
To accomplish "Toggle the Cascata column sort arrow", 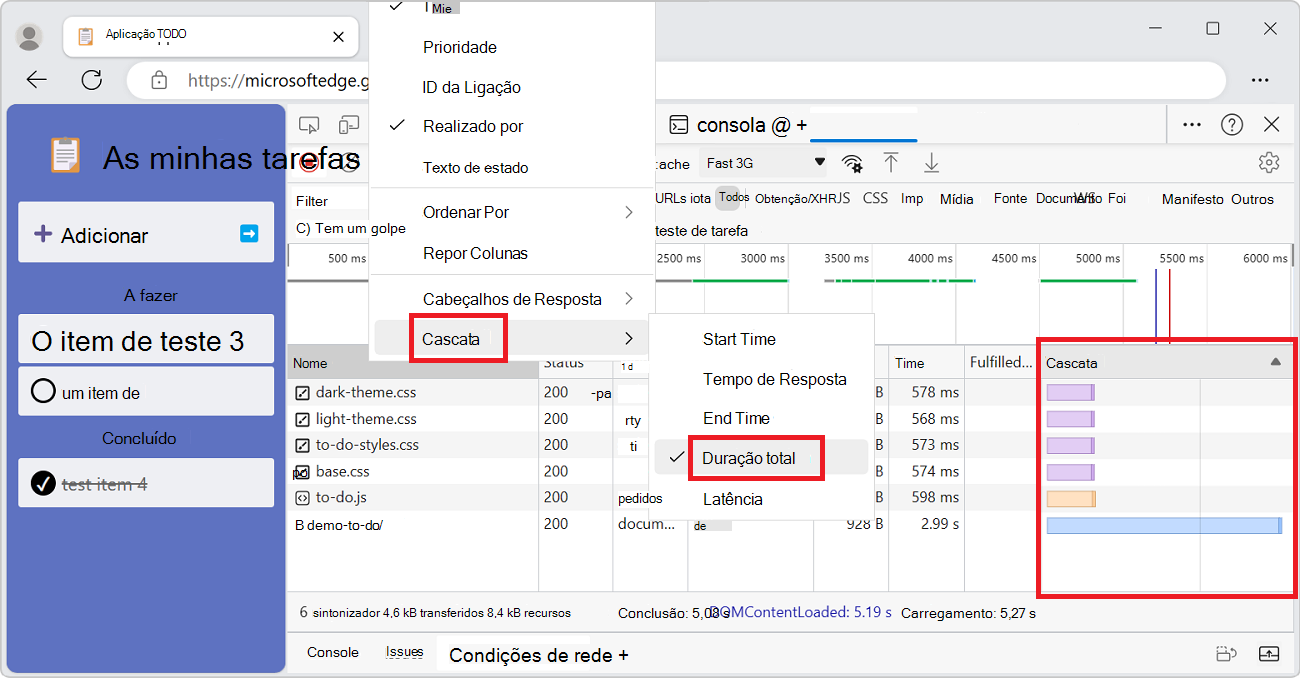I will click(1277, 362).
